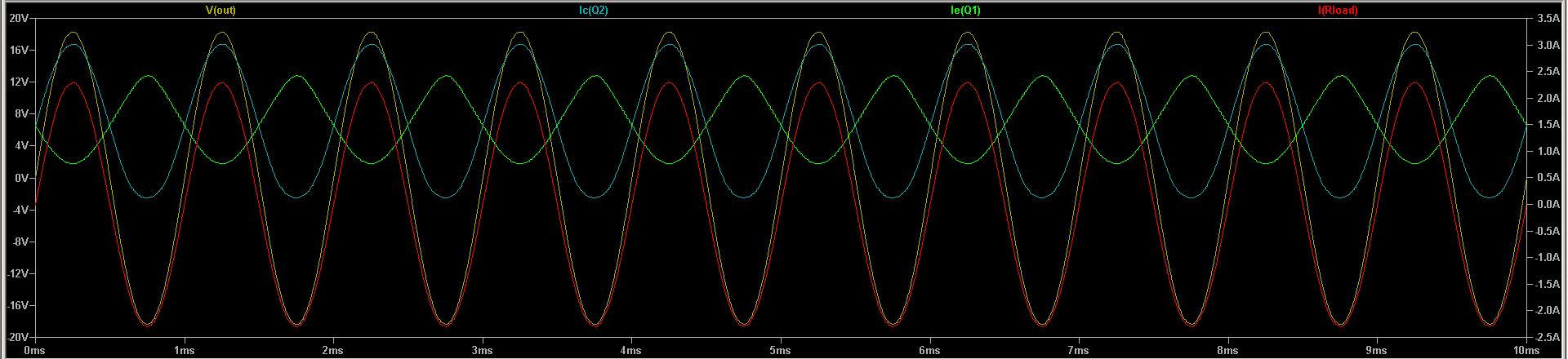Click the -1.0A right axis label
This screenshot has height=359, width=1568.
1546,257
